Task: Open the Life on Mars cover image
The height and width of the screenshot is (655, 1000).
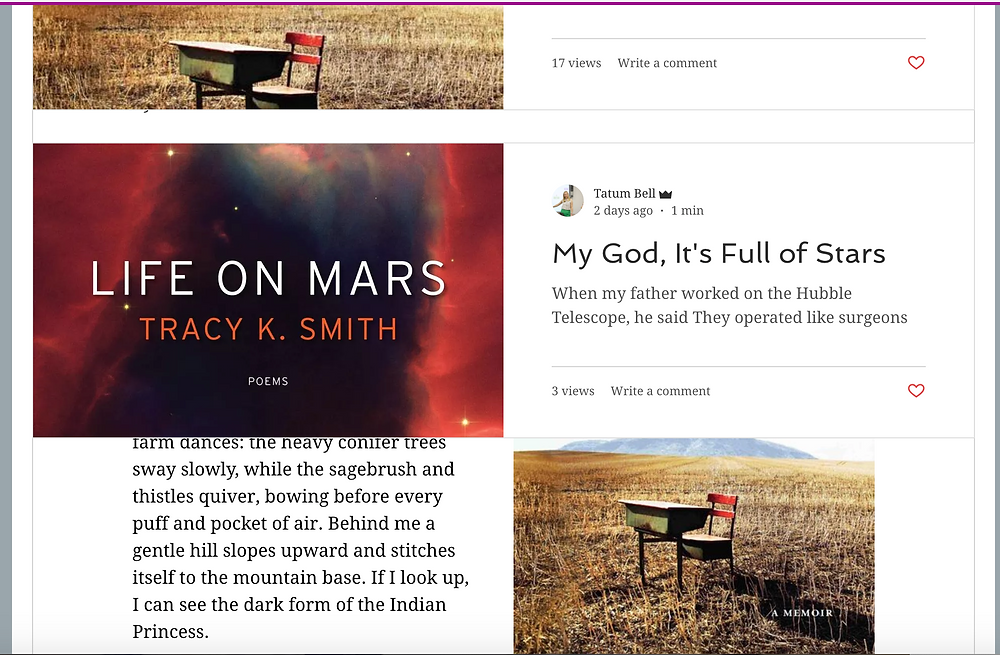Action: point(268,290)
